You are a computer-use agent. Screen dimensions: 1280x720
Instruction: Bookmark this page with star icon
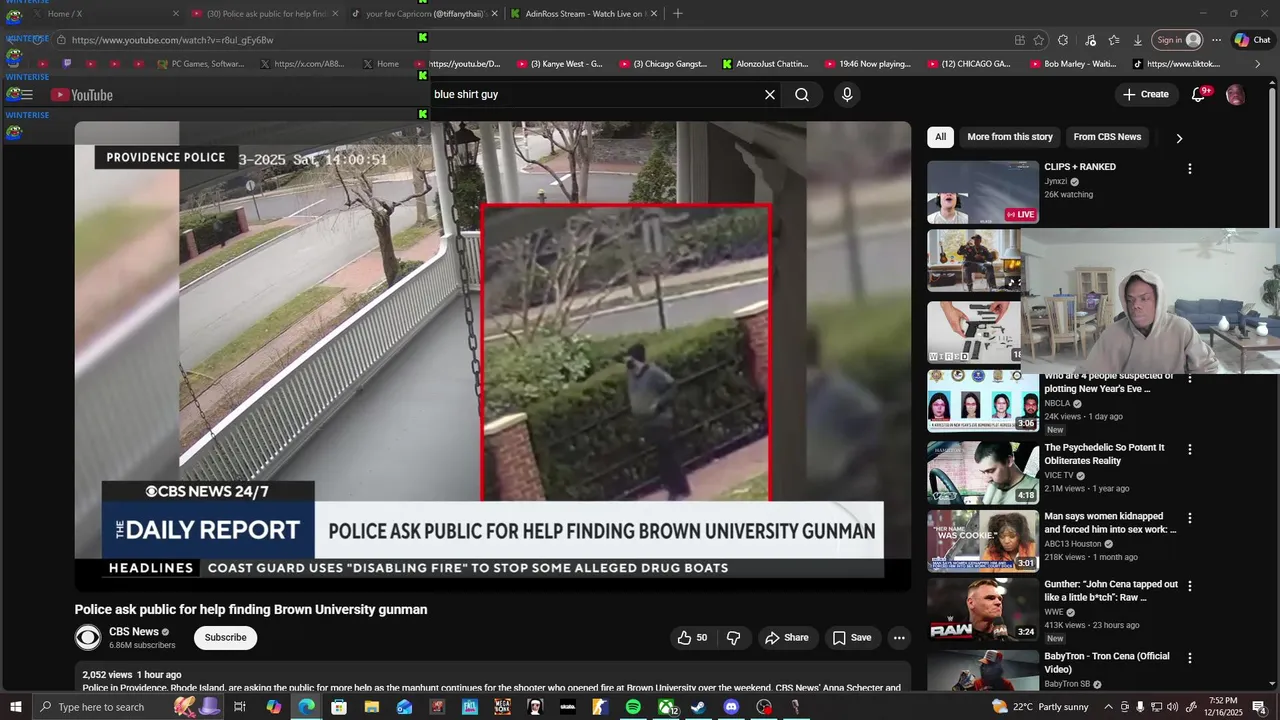1039,40
